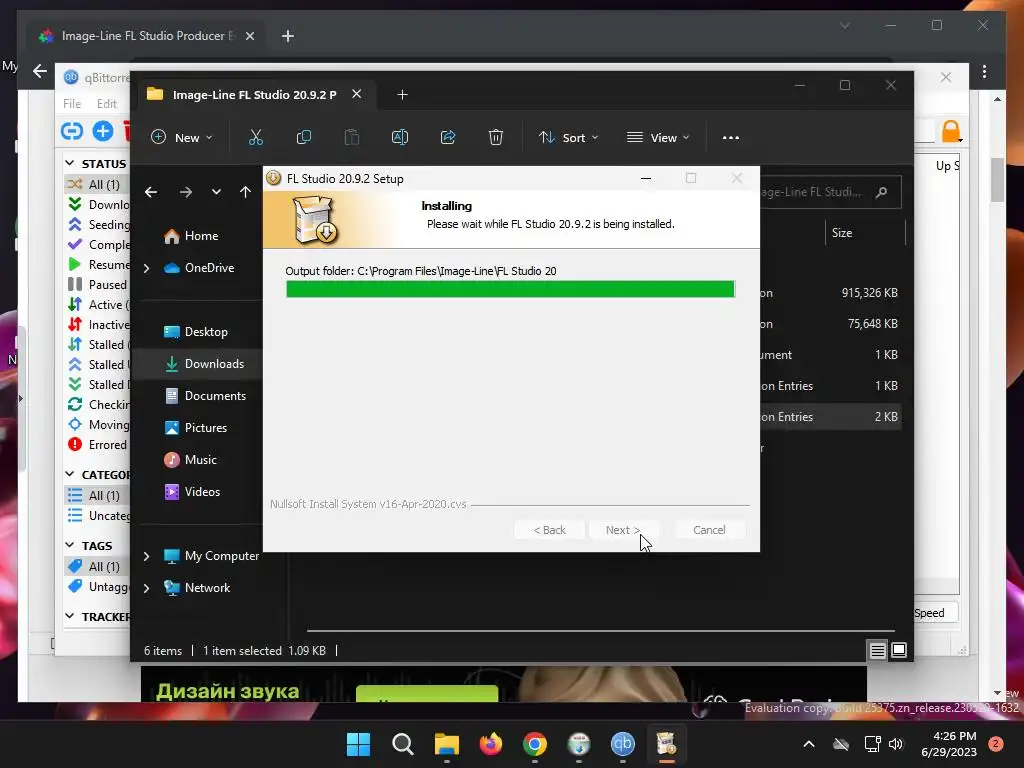Open the File menu in qBittorrent
Screen dimensions: 1024x768
coord(72,104)
